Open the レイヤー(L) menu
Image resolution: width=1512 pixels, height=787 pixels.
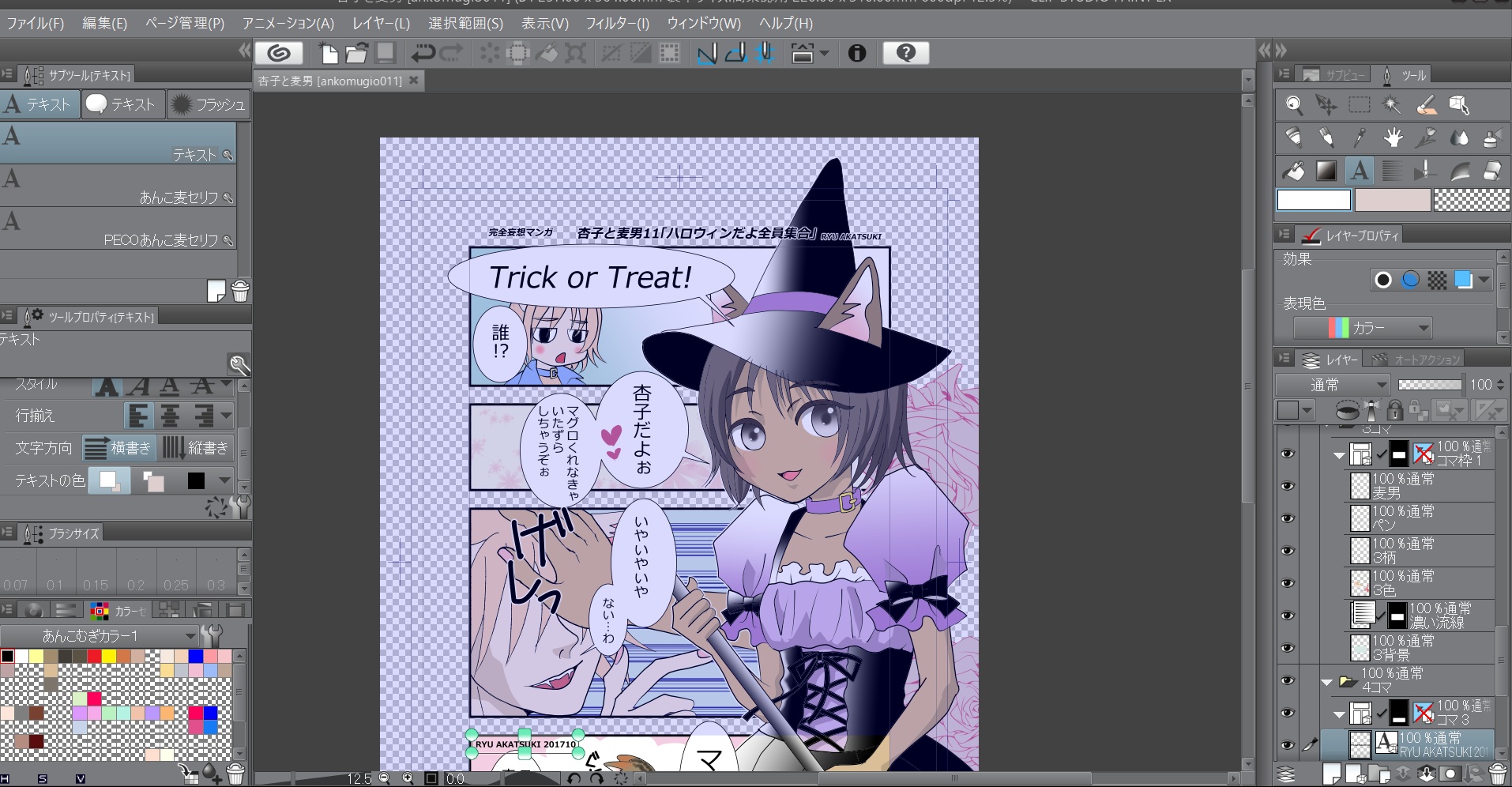pyautogui.click(x=381, y=24)
